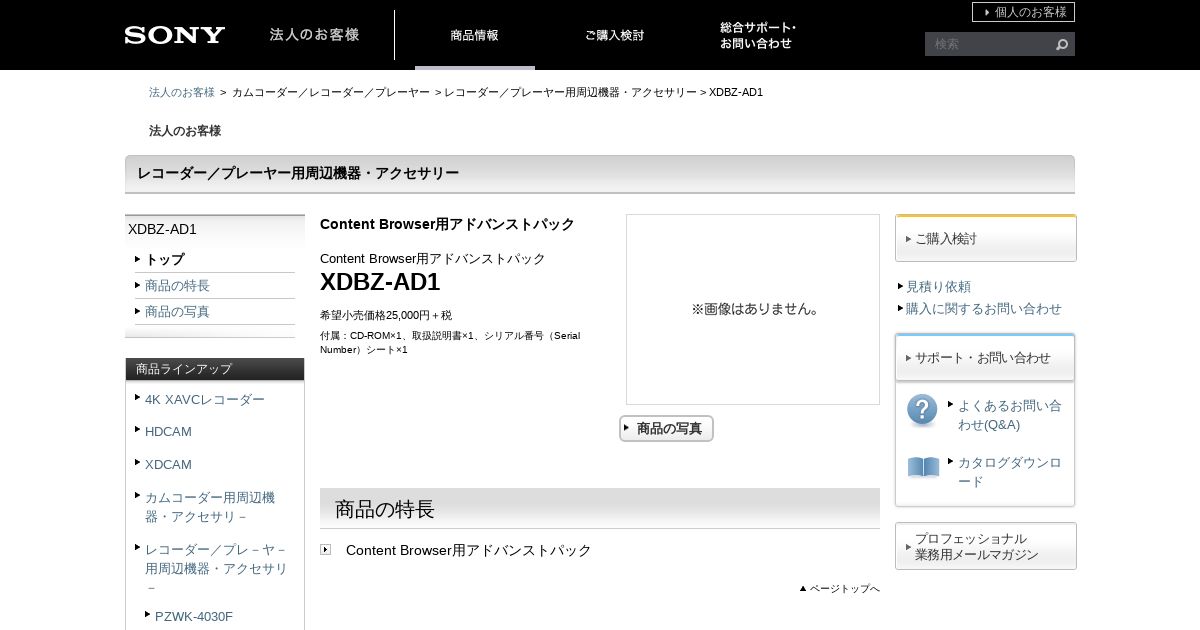Click the square arrow icon beside Content Browser feature

click(x=325, y=549)
